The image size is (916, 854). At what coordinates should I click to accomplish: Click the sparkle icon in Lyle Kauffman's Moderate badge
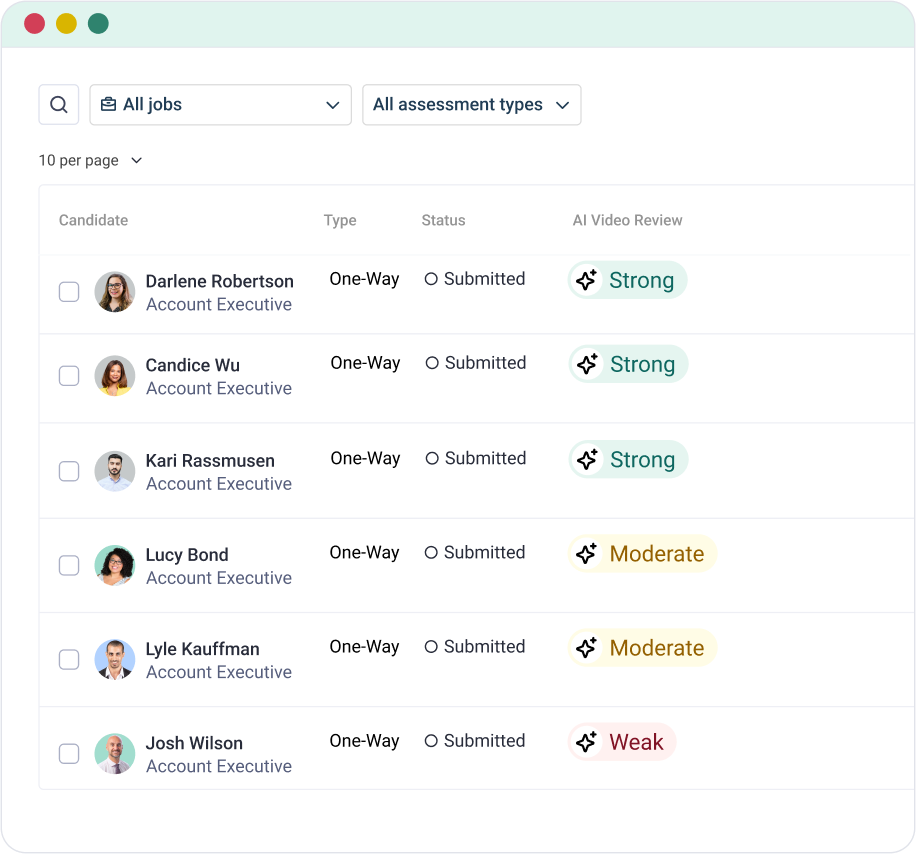(x=587, y=647)
